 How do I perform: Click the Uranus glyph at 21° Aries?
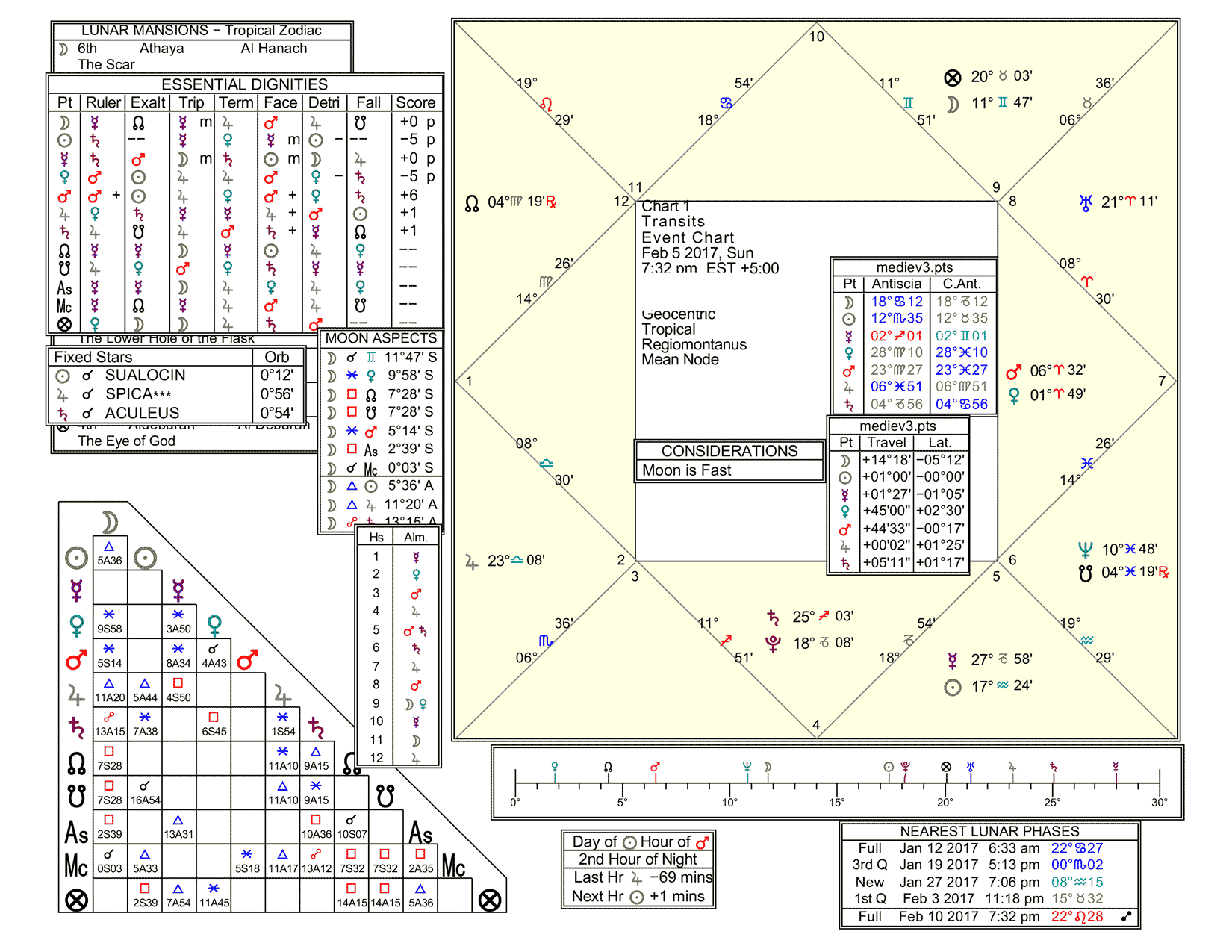coord(1086,202)
